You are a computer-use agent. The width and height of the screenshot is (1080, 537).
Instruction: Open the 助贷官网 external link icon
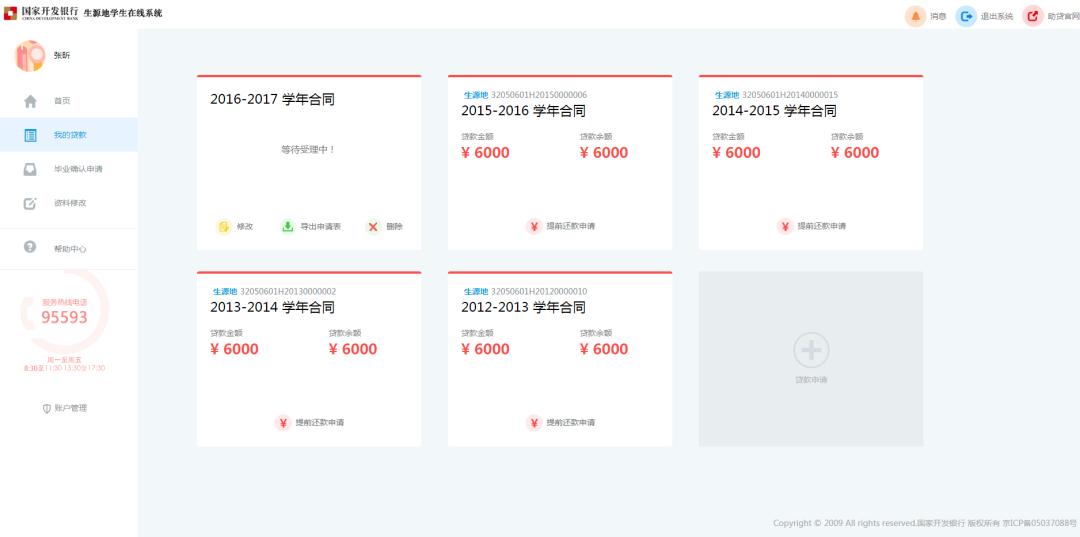click(x=1033, y=16)
